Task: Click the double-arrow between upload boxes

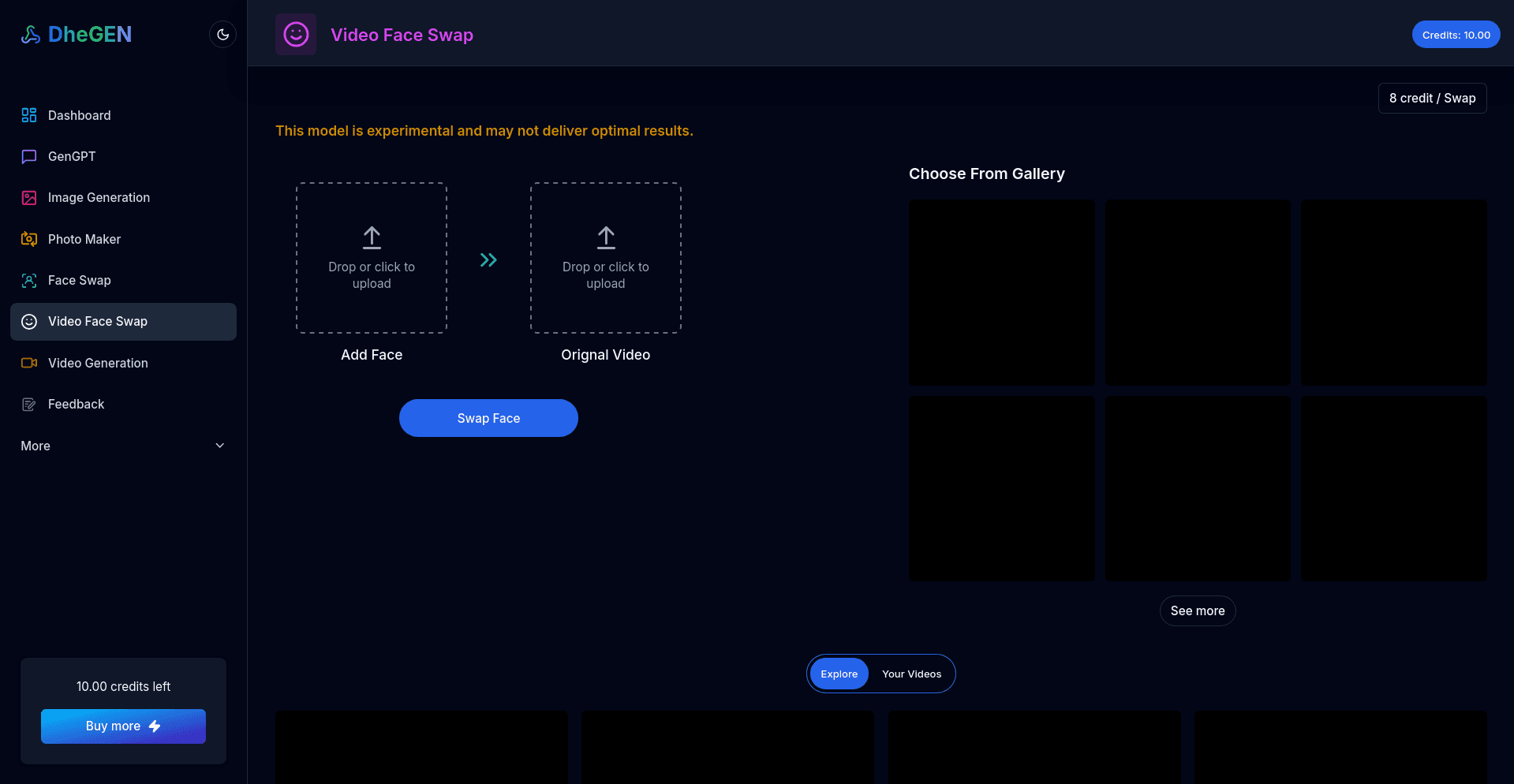Action: click(488, 259)
